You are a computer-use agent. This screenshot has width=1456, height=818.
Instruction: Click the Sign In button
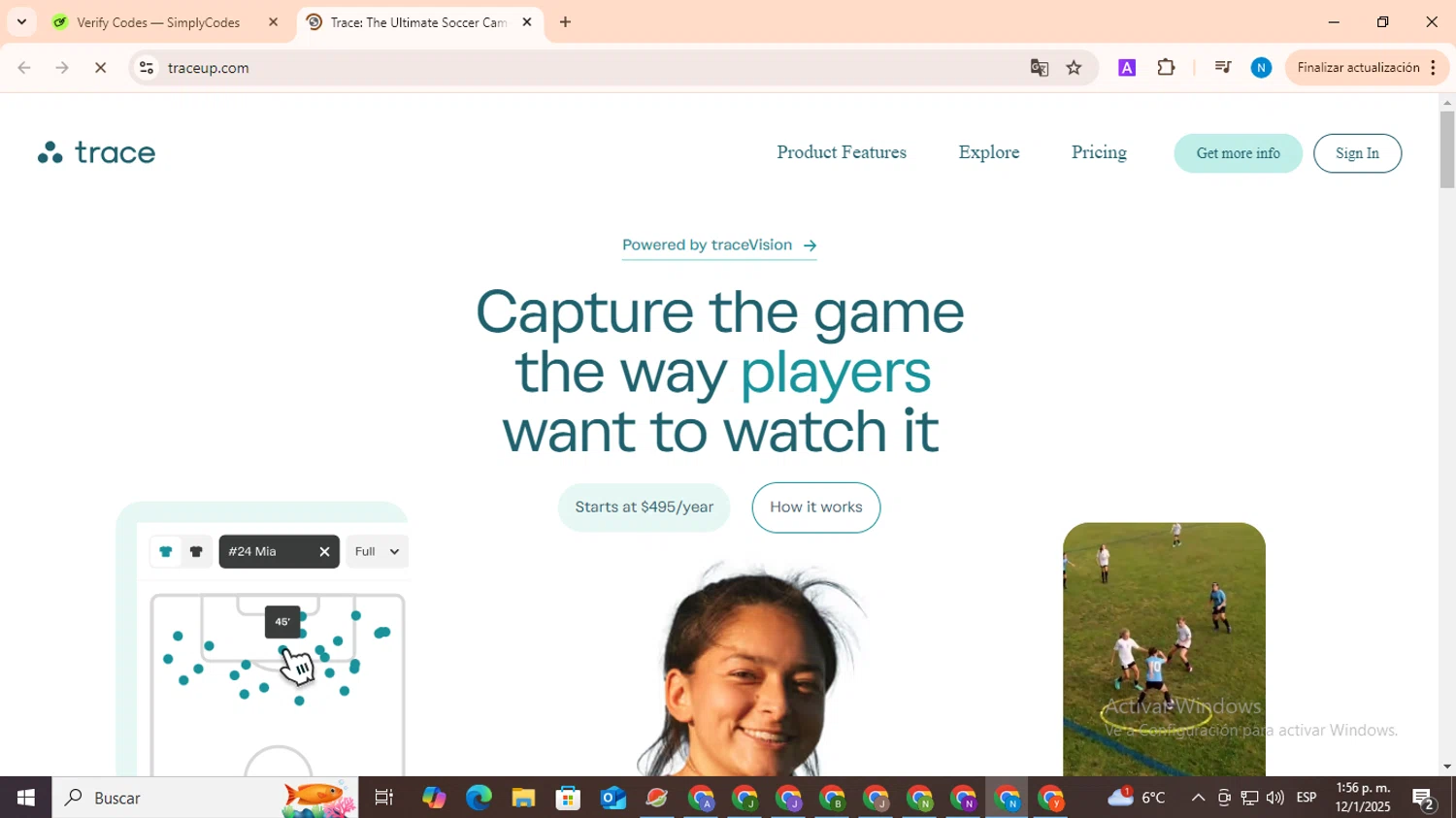click(1357, 153)
